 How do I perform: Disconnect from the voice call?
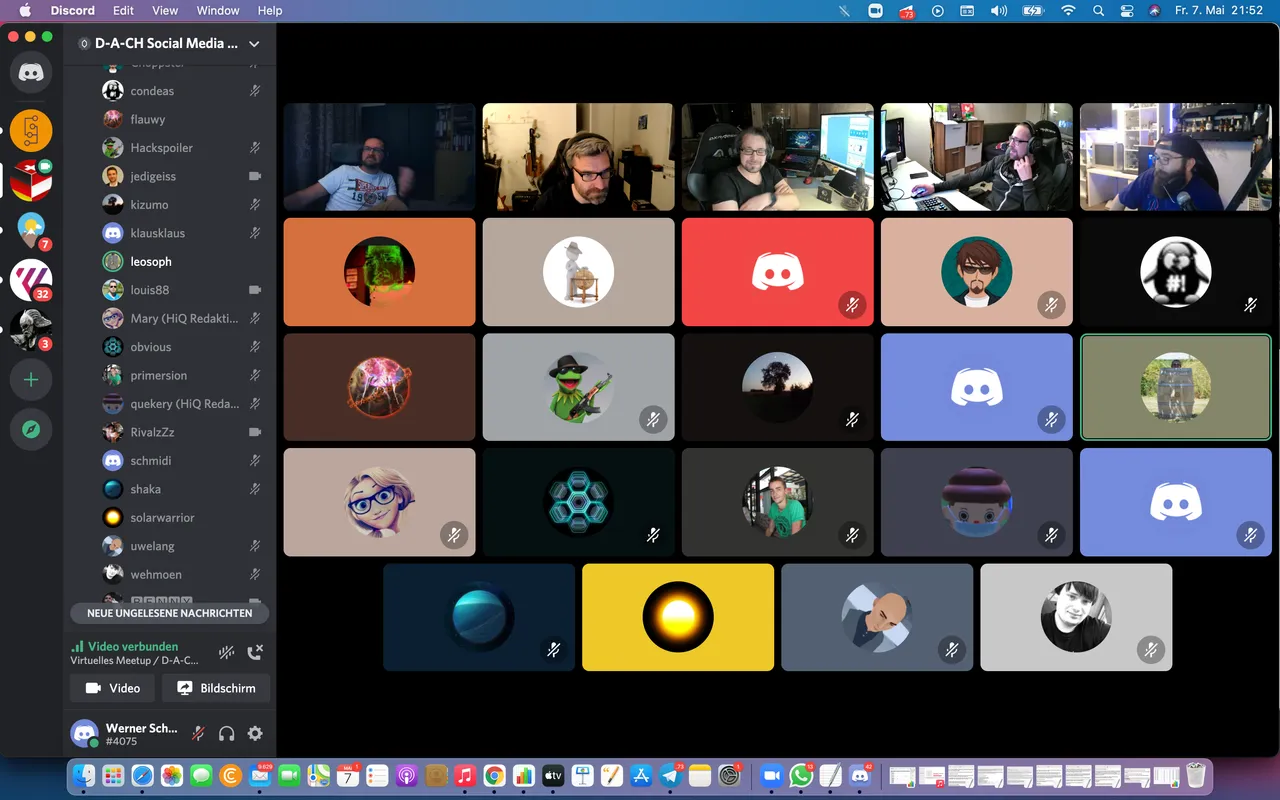click(255, 652)
